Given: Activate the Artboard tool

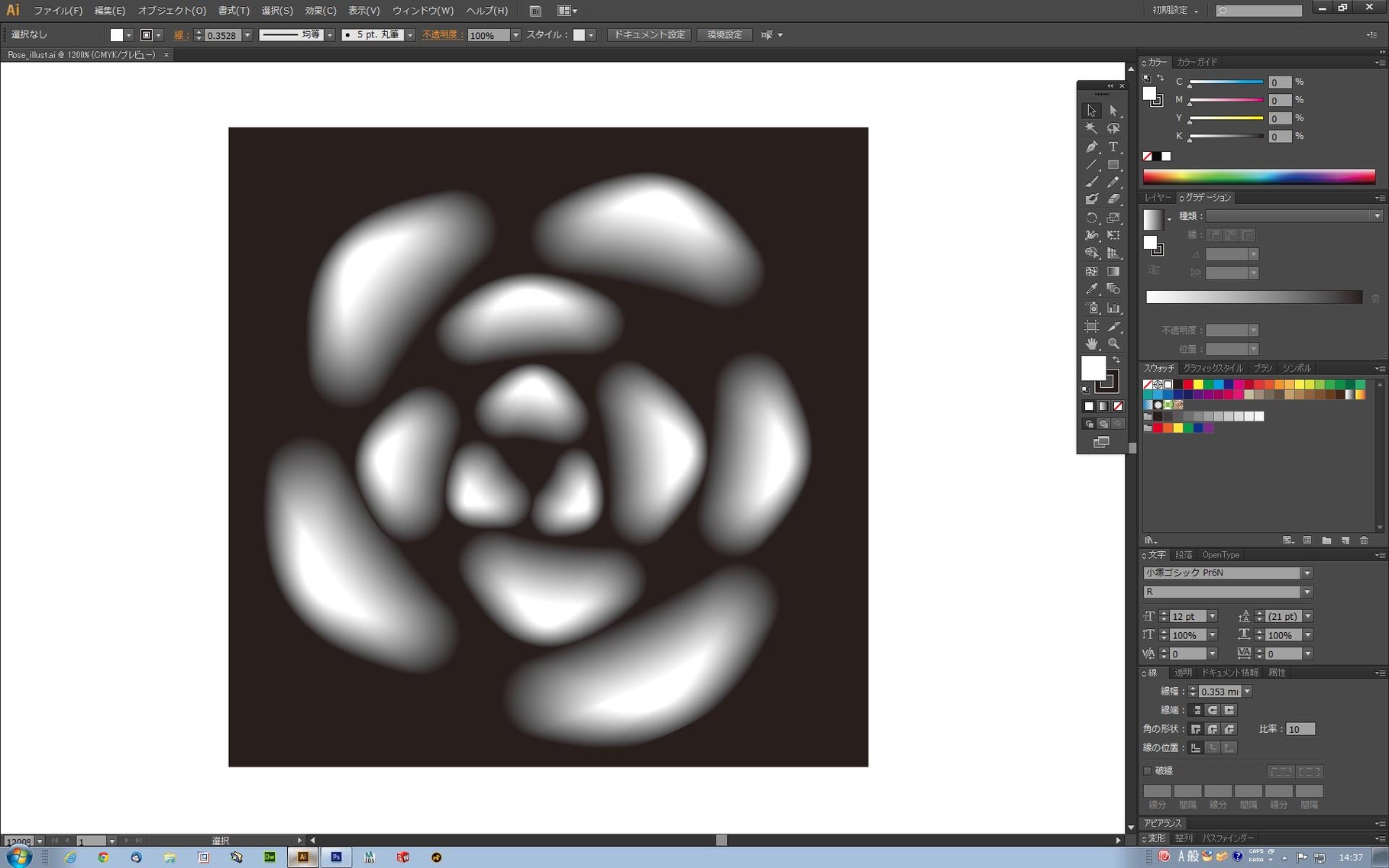Looking at the screenshot, I should click(1091, 326).
